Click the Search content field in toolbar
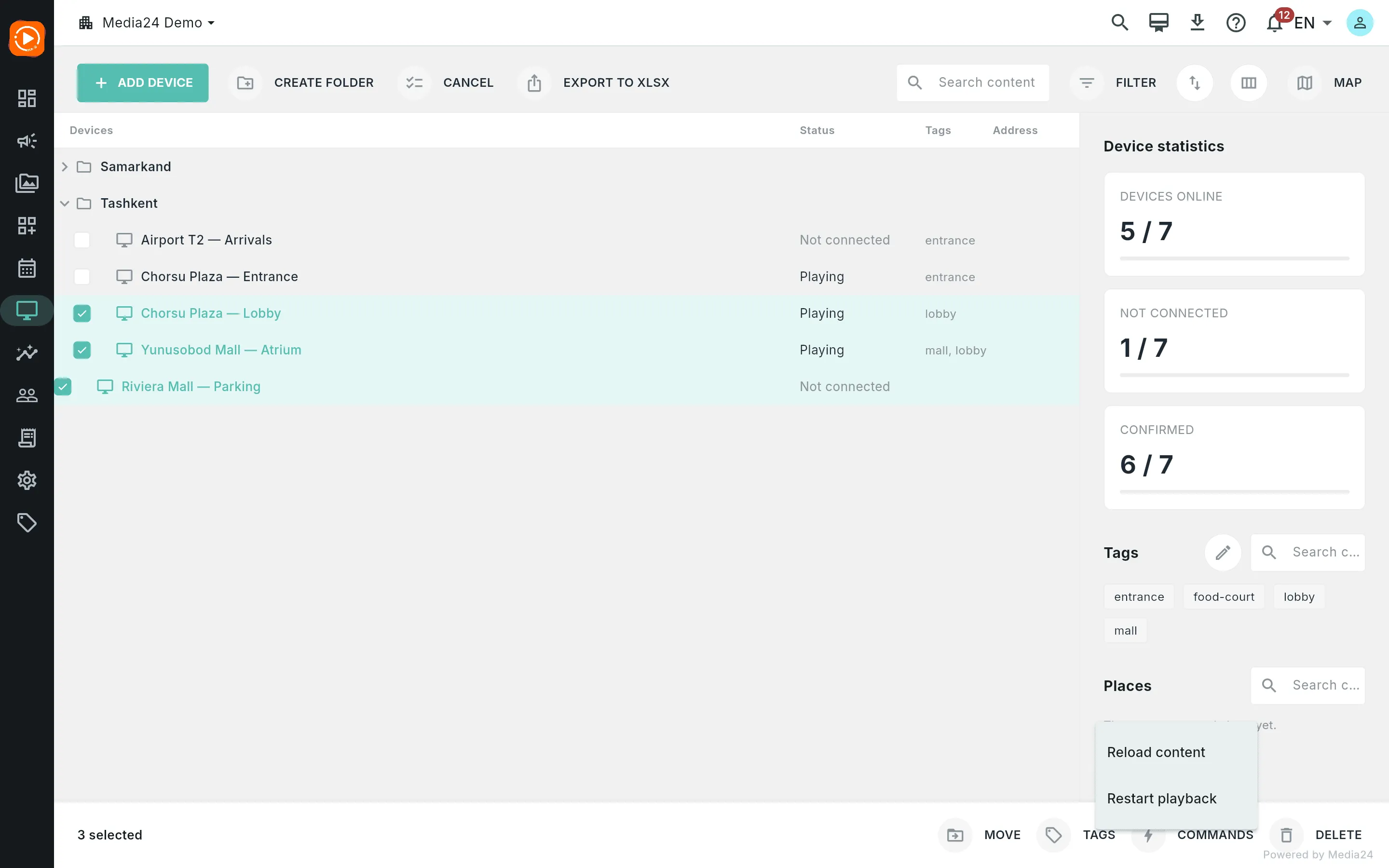Screen dimensions: 1389x868 click(x=973, y=82)
